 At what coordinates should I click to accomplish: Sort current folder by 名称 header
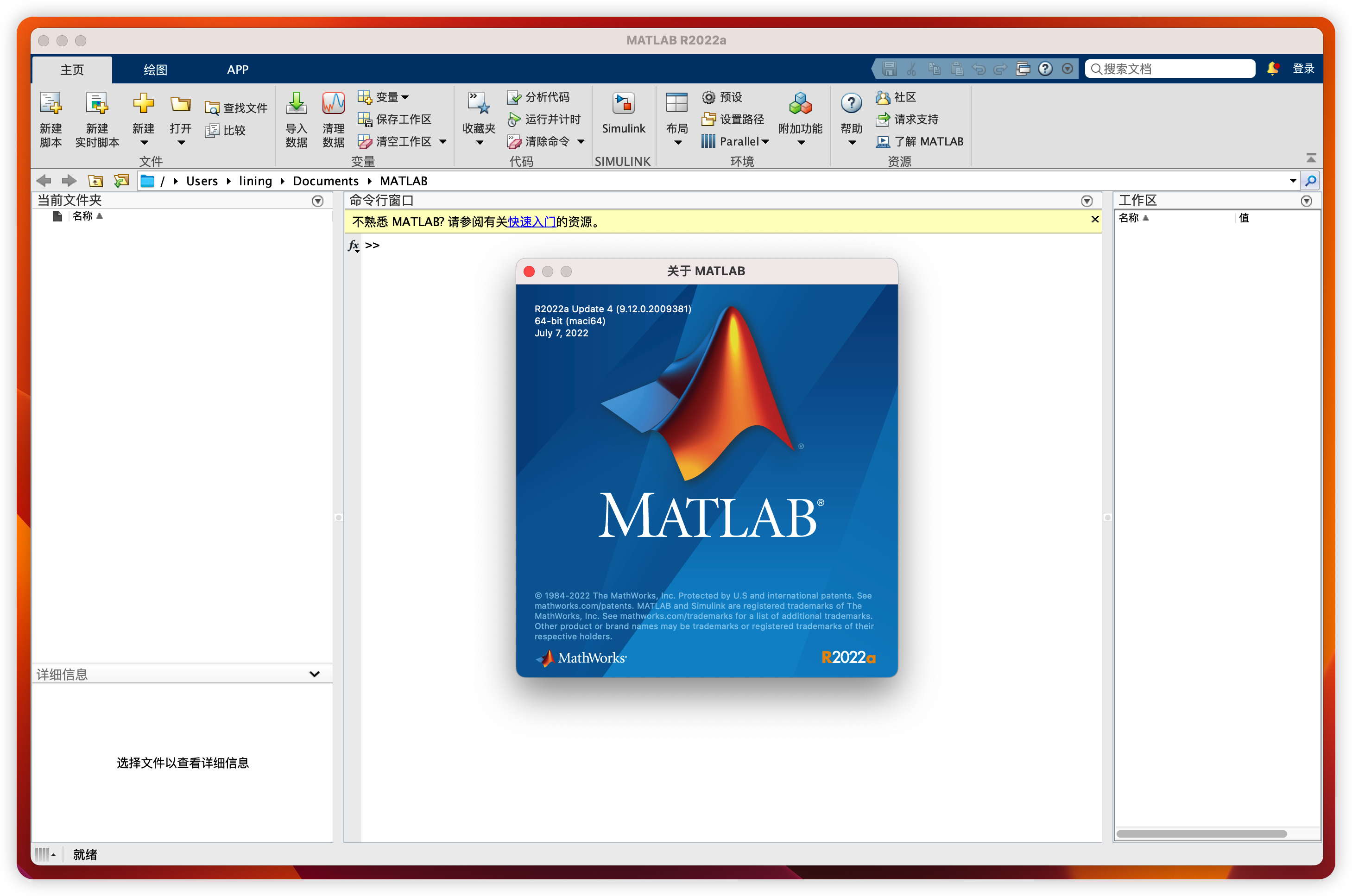[87, 216]
